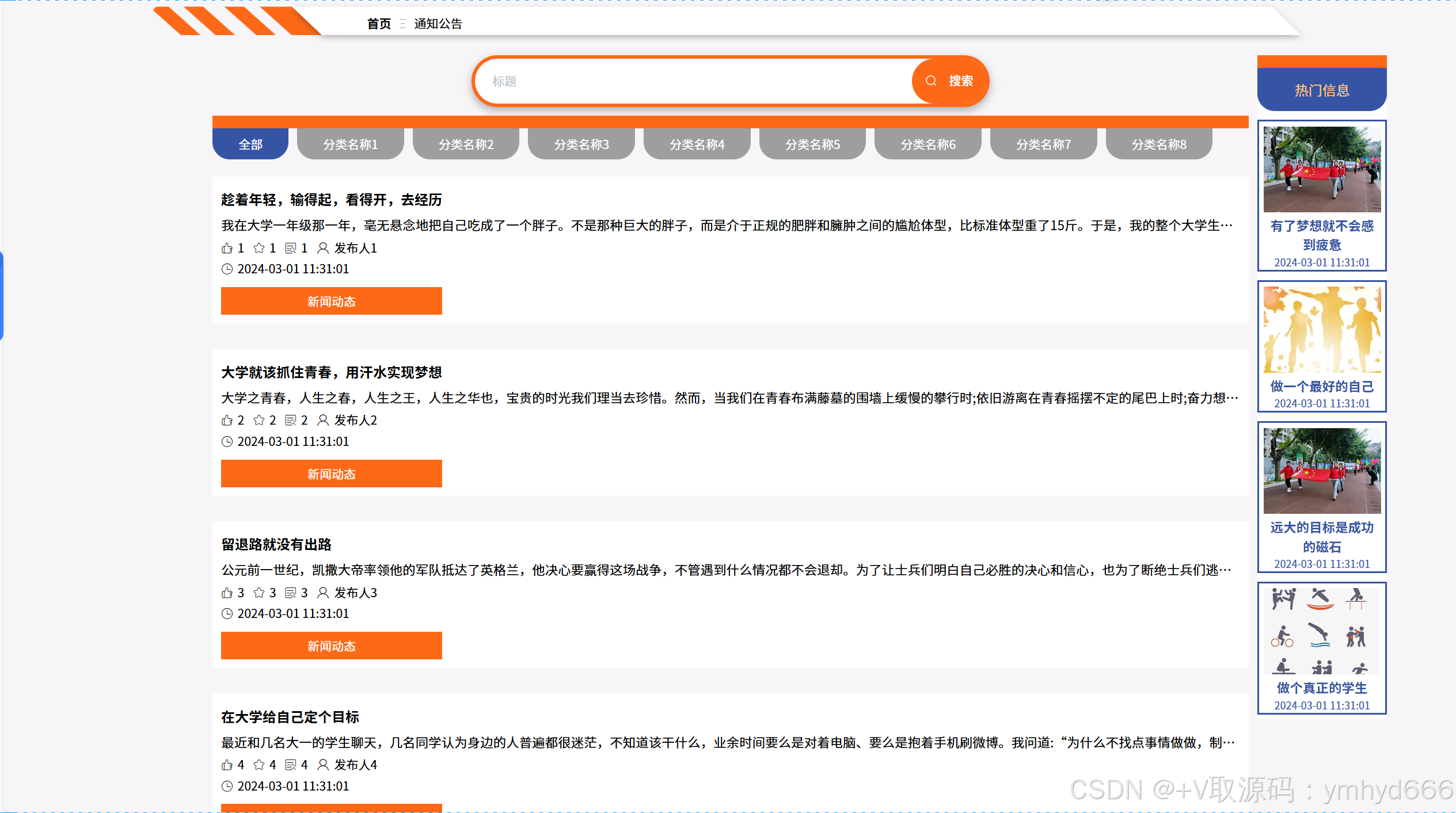Open sports icons thumbnail 做个真正的学生
This screenshot has height=813, width=1456.
tap(1322, 630)
